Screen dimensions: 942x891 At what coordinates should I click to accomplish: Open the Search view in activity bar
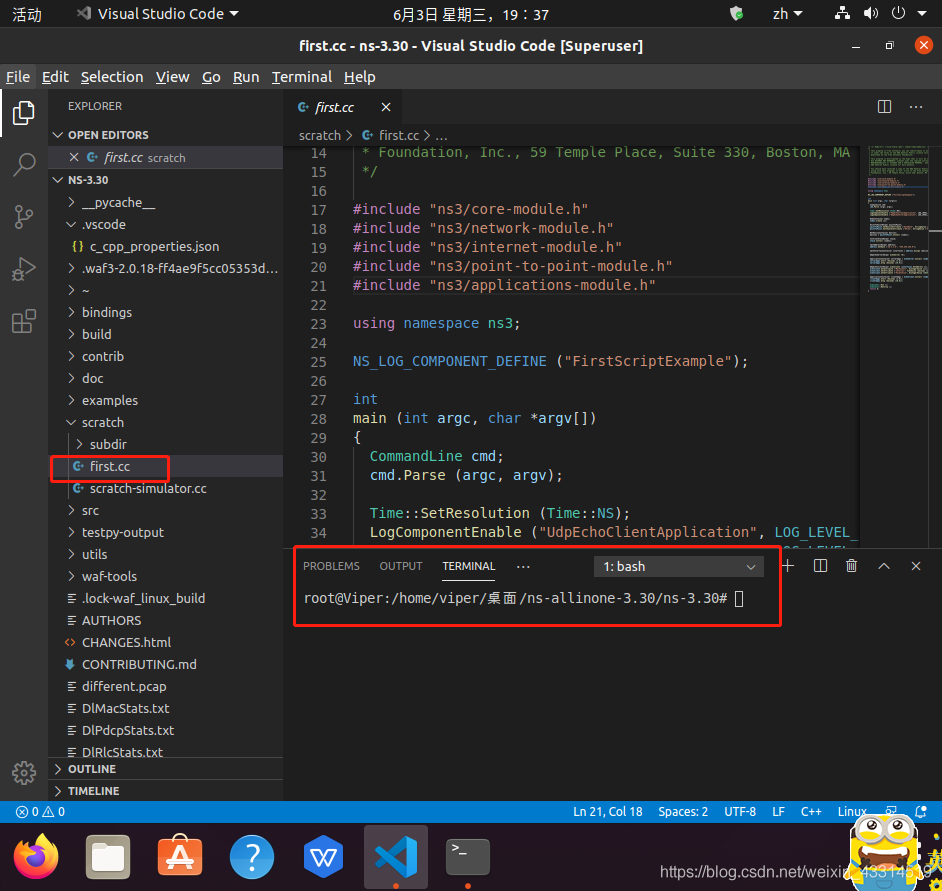click(24, 164)
